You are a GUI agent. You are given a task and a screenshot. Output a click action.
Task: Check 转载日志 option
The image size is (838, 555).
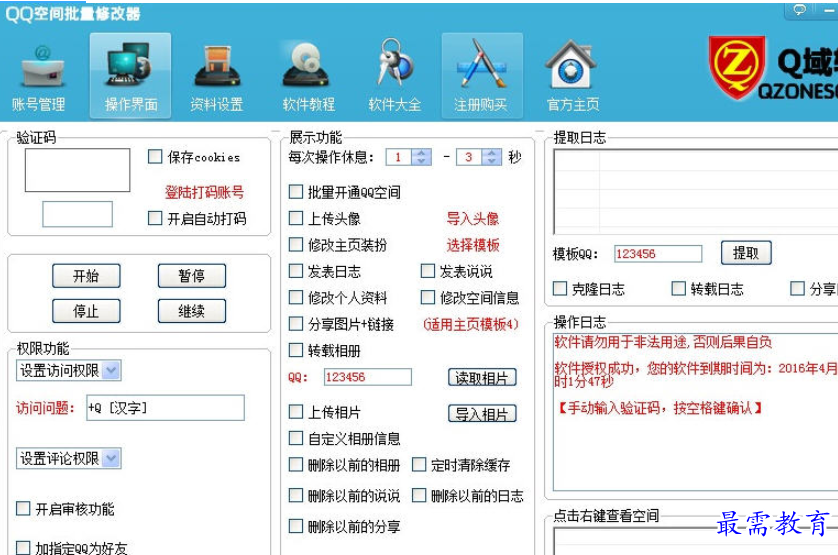[678, 288]
